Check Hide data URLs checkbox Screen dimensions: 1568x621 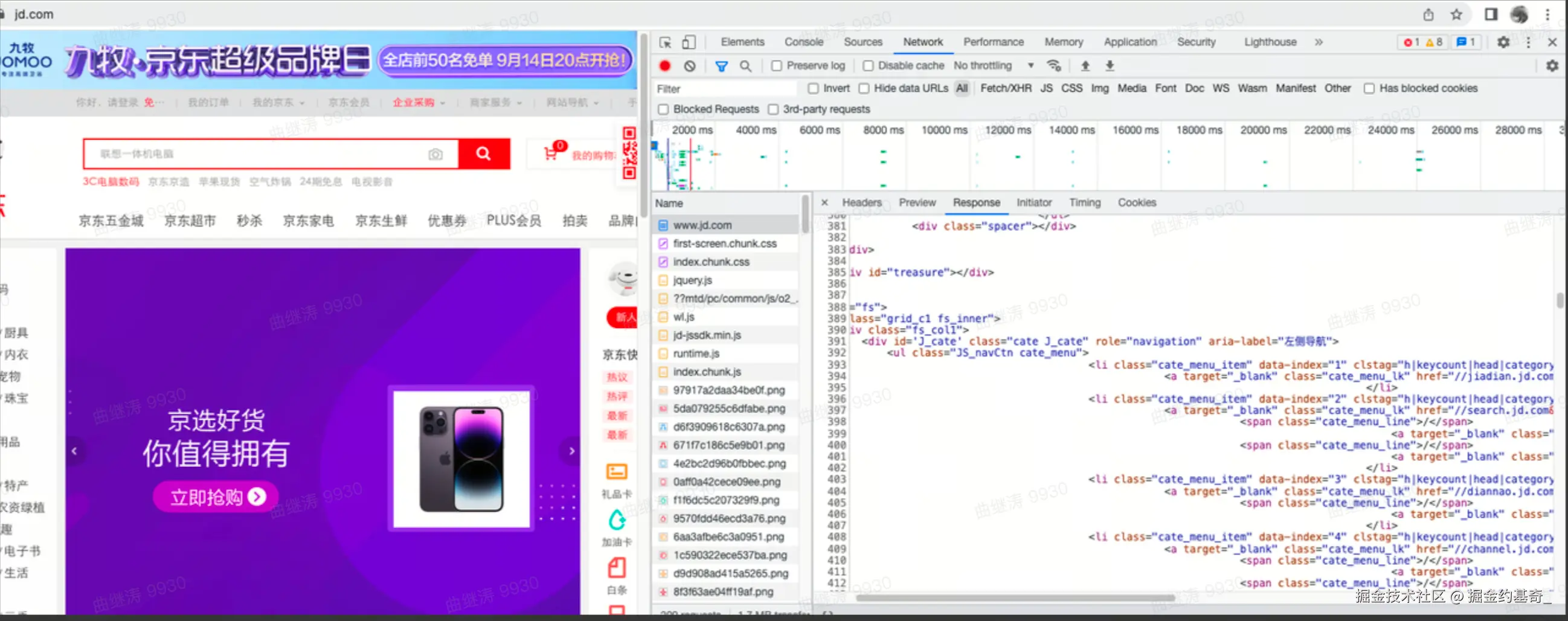click(863, 88)
